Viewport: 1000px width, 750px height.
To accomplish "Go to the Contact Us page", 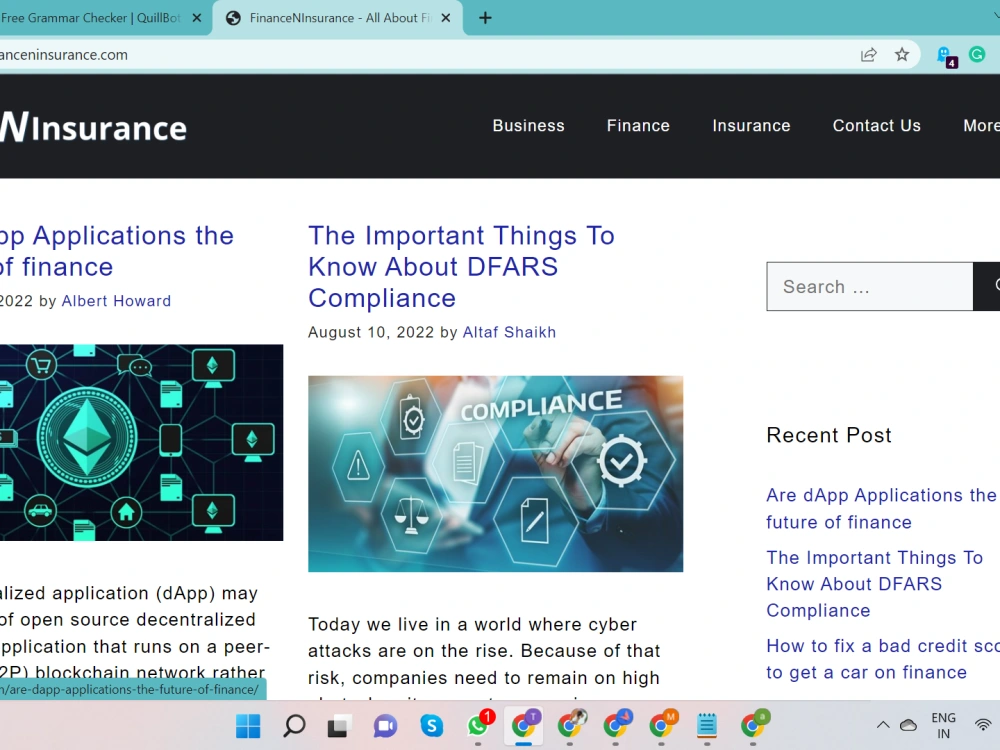I will (x=876, y=126).
